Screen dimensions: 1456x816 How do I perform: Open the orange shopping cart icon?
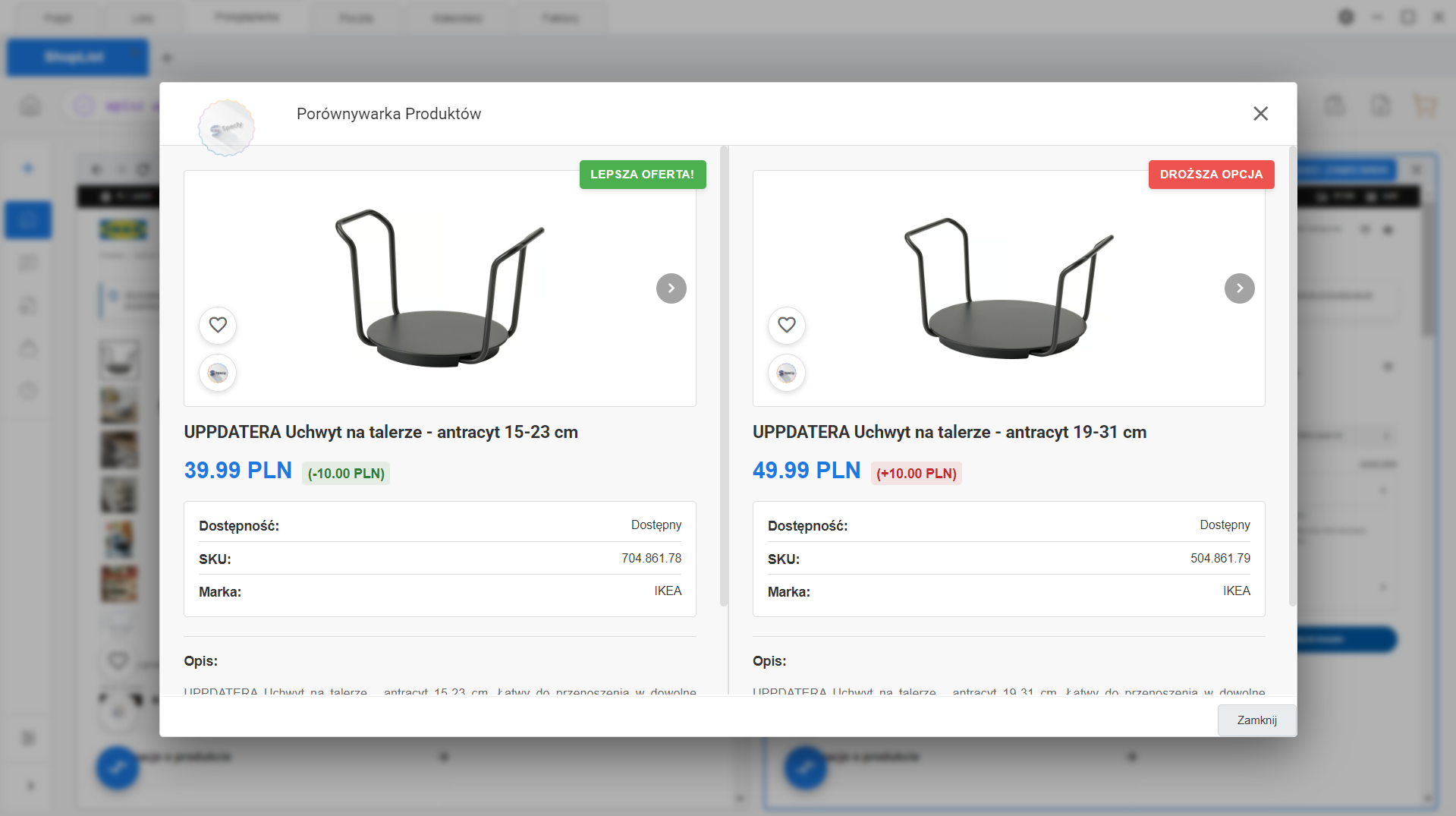[1424, 106]
